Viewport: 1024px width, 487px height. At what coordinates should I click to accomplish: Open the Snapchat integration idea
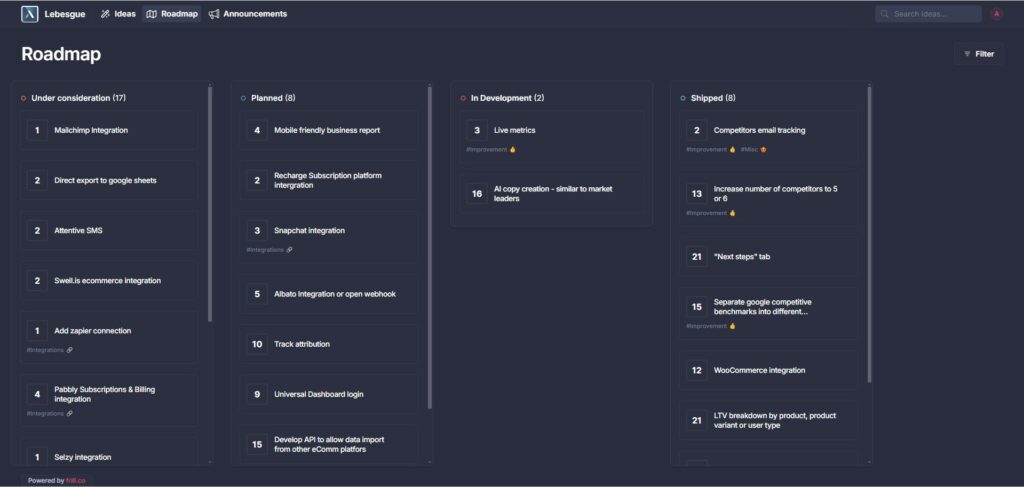(x=328, y=237)
